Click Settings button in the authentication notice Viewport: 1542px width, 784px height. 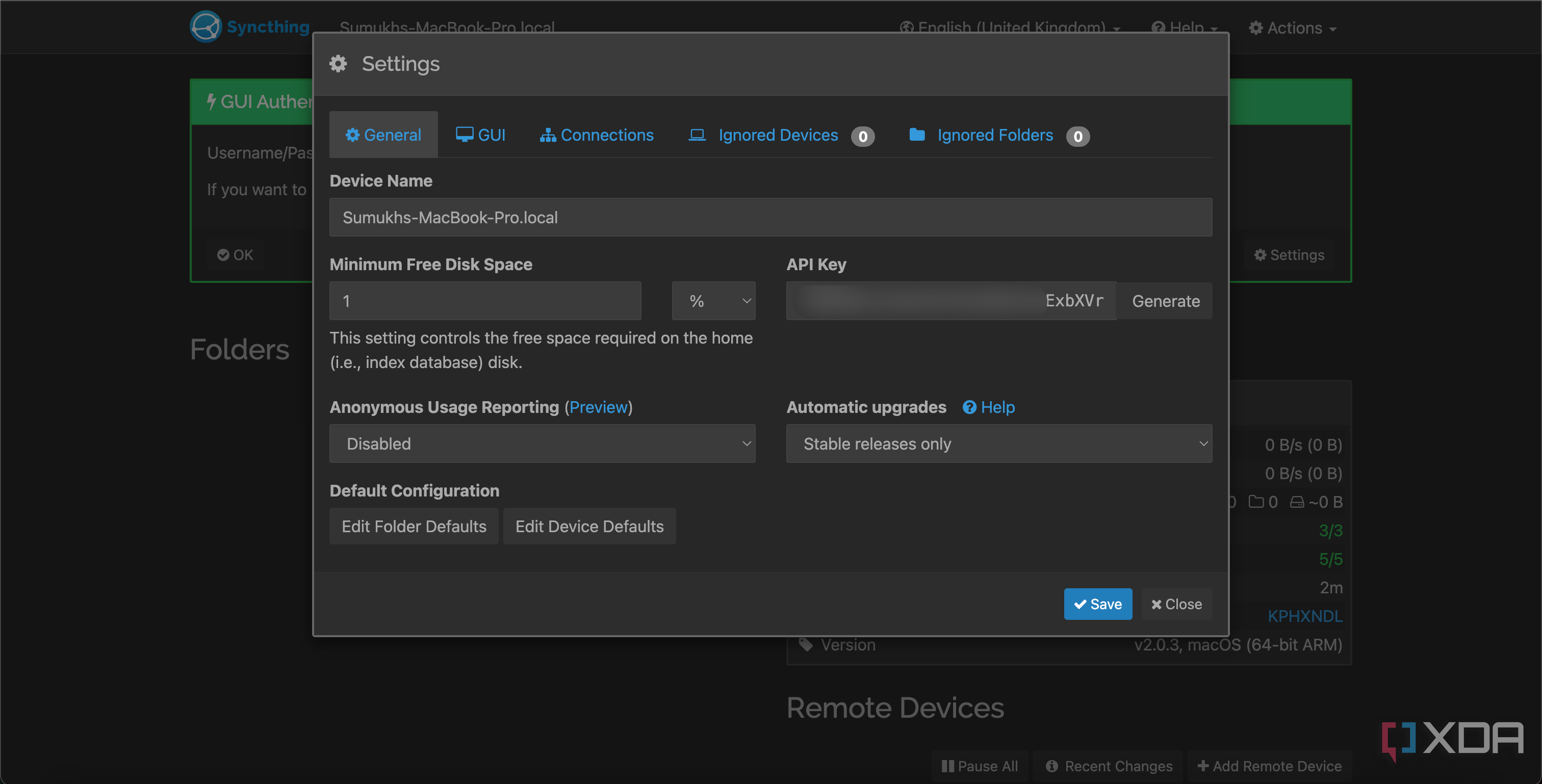click(x=1289, y=255)
